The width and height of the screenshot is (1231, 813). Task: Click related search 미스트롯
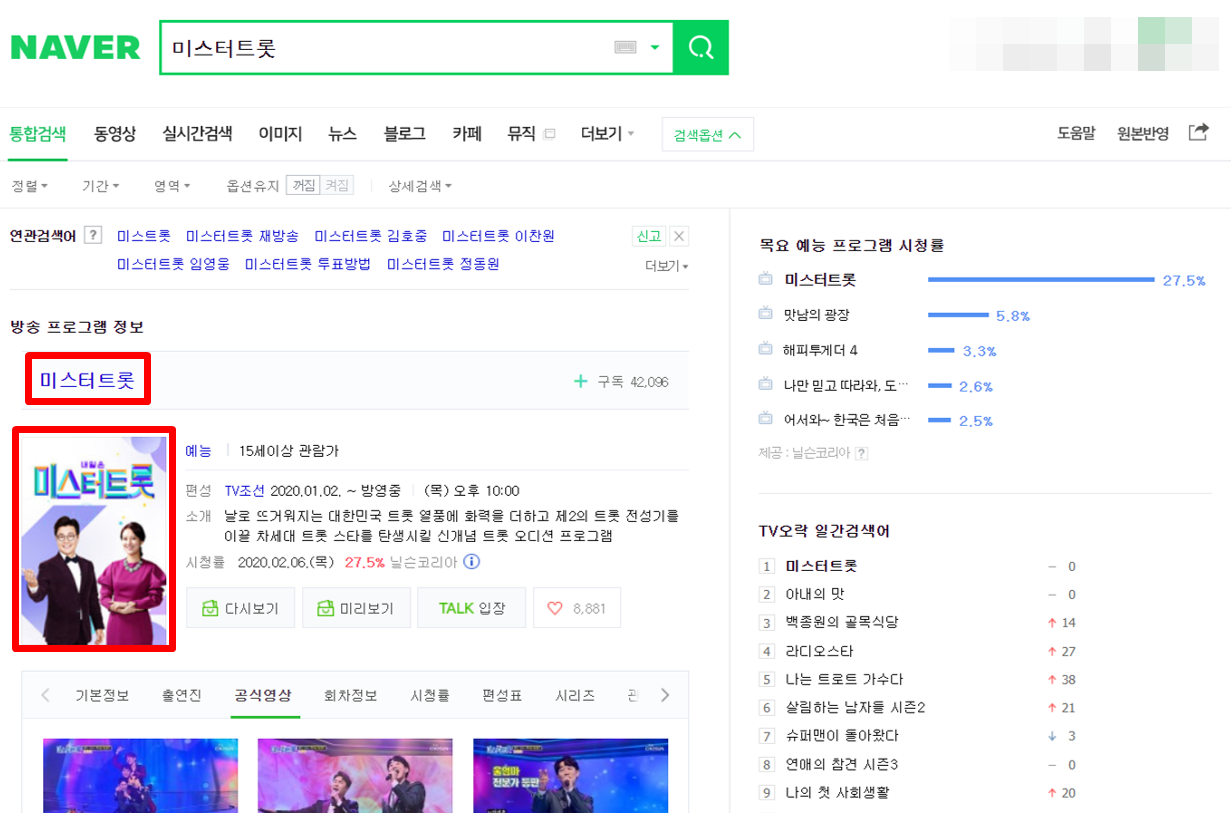click(143, 236)
